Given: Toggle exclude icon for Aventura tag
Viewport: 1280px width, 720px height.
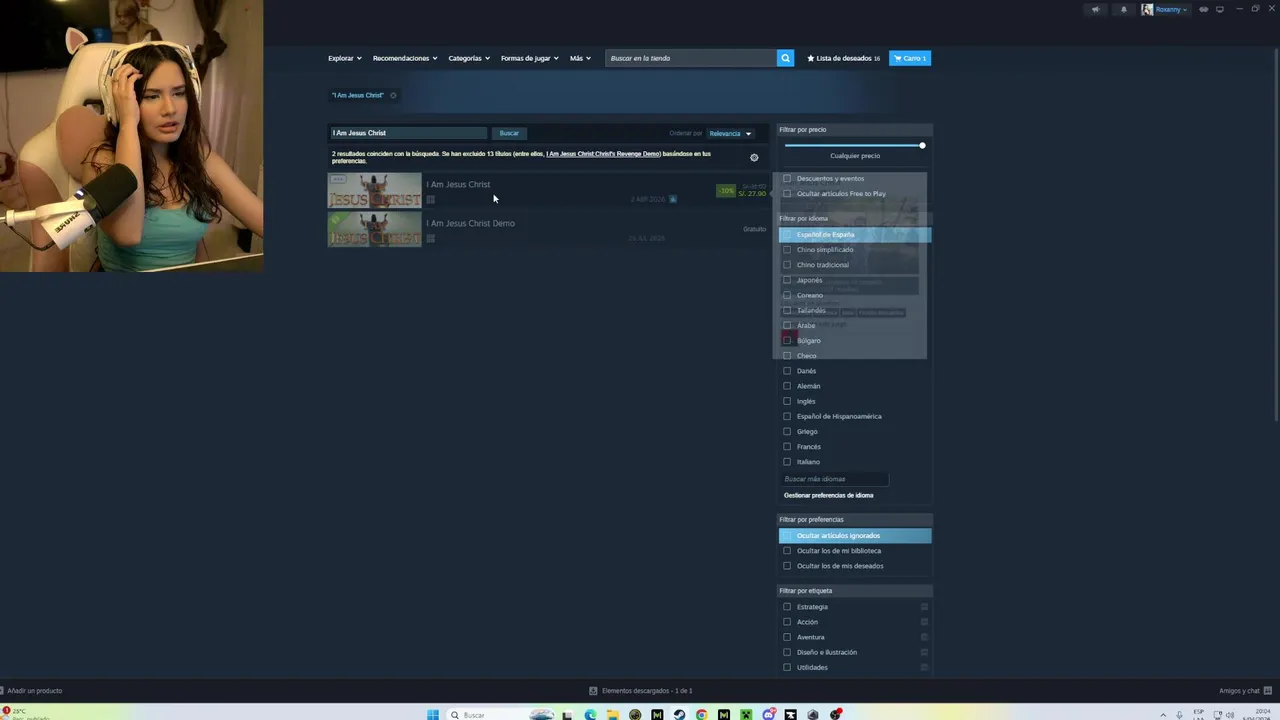Looking at the screenshot, I should coord(924,636).
